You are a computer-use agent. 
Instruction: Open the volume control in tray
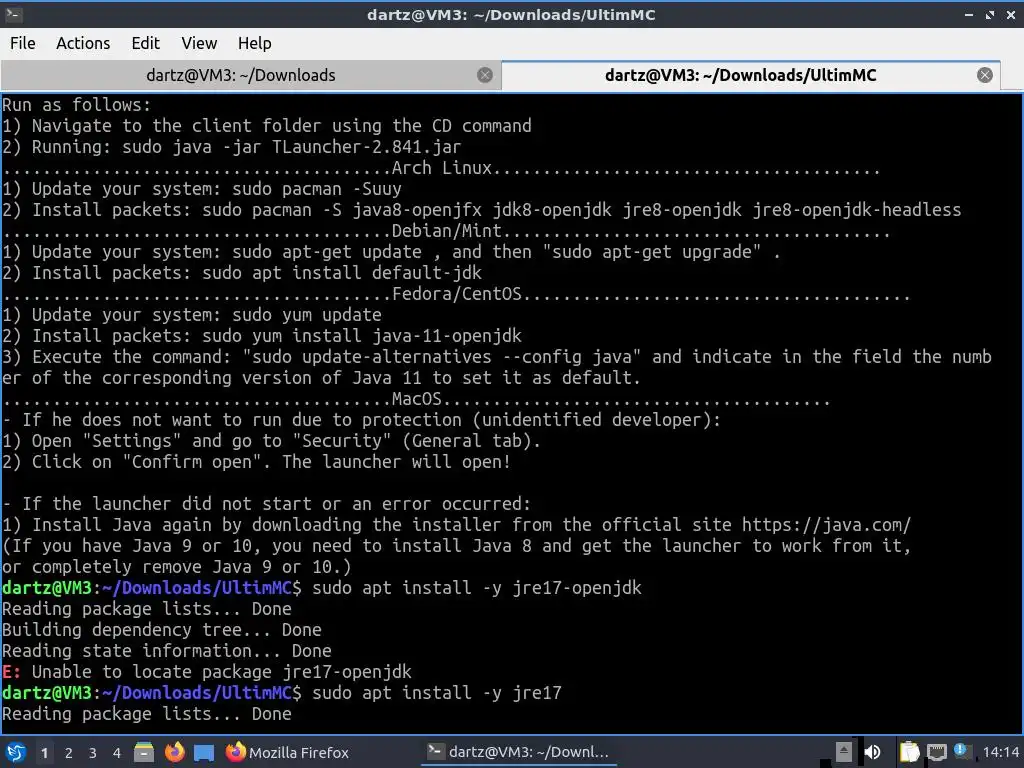click(872, 752)
